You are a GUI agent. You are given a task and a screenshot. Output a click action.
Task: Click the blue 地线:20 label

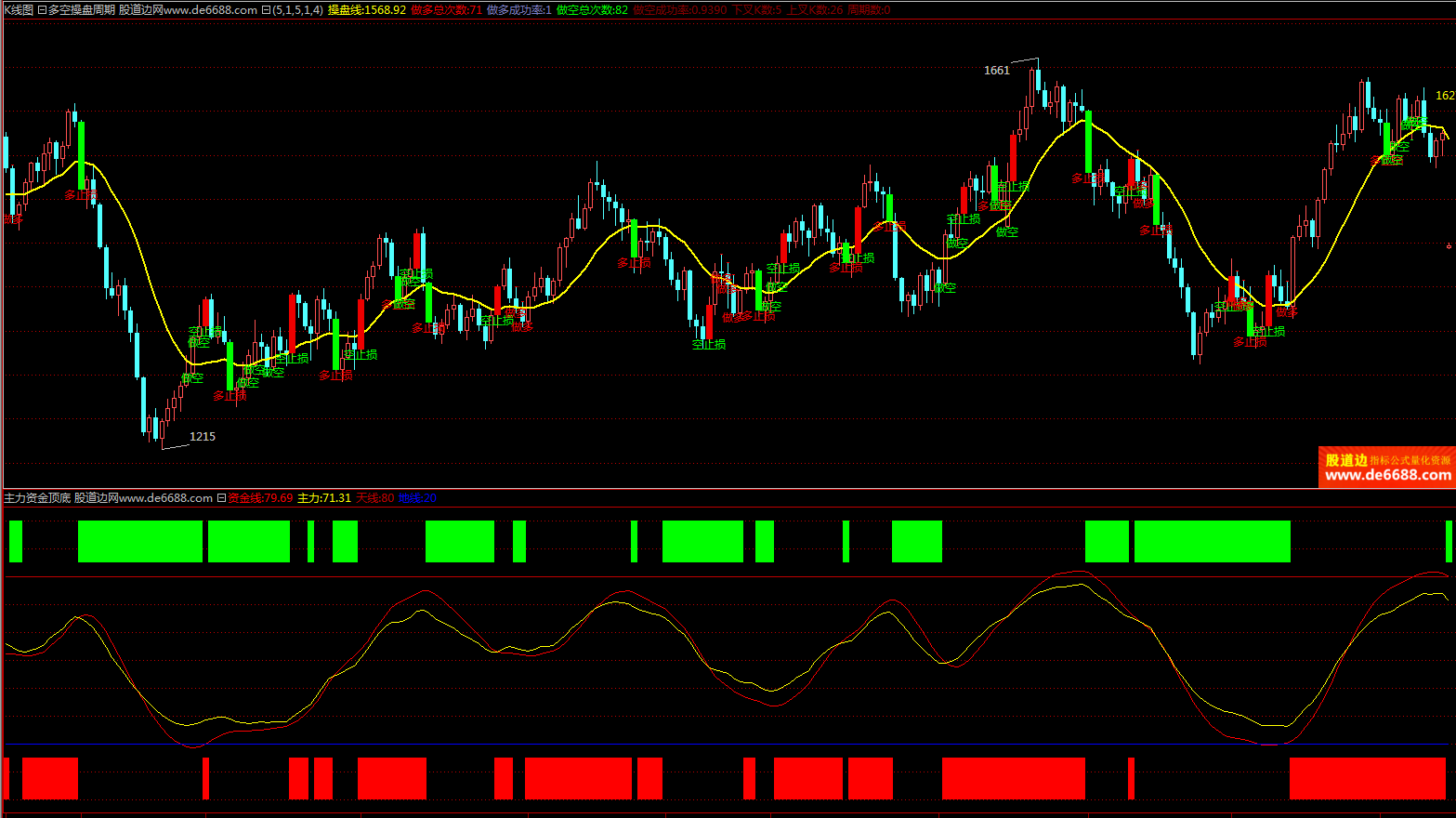click(417, 498)
